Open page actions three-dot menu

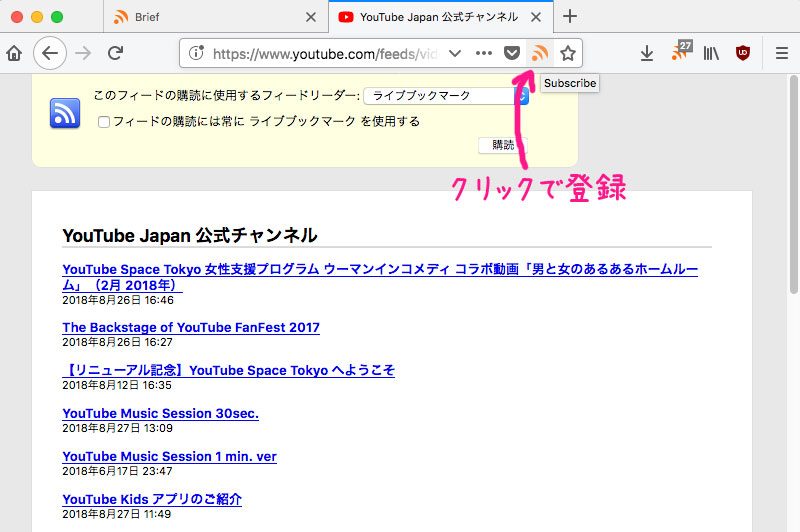[x=484, y=53]
